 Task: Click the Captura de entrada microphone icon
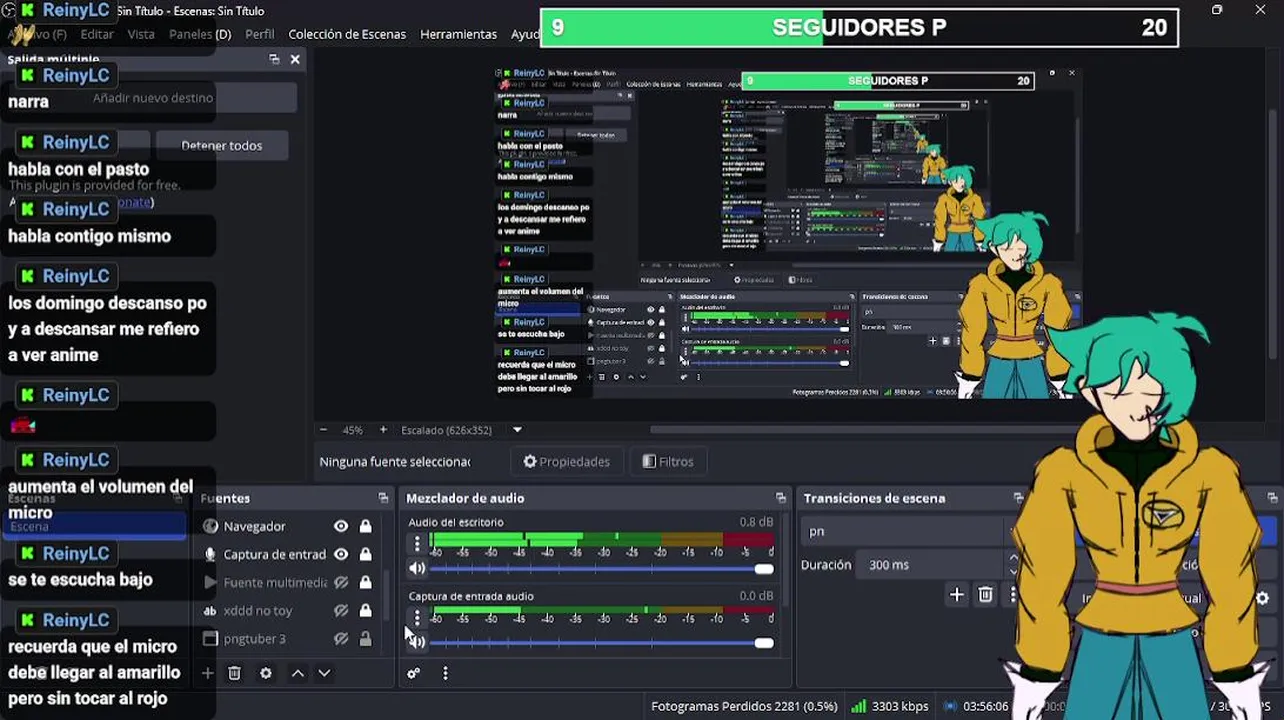(210, 554)
